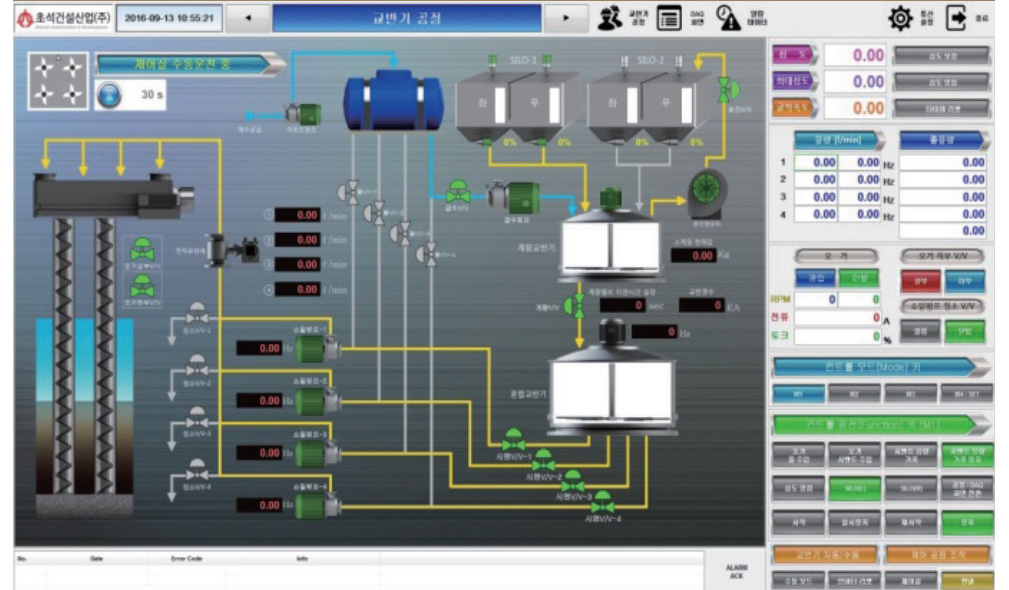
Task: Go to previous screen with left arrow
Action: 247,18
